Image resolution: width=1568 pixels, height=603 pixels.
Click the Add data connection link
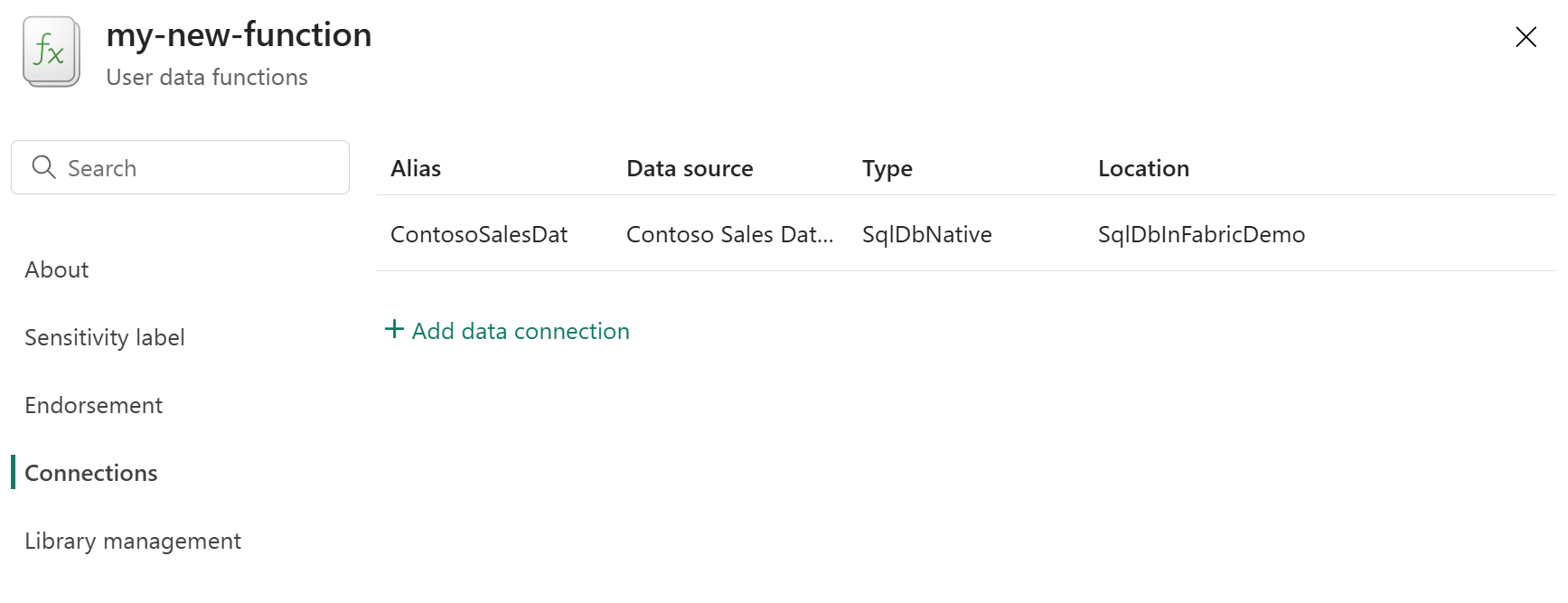coord(521,332)
